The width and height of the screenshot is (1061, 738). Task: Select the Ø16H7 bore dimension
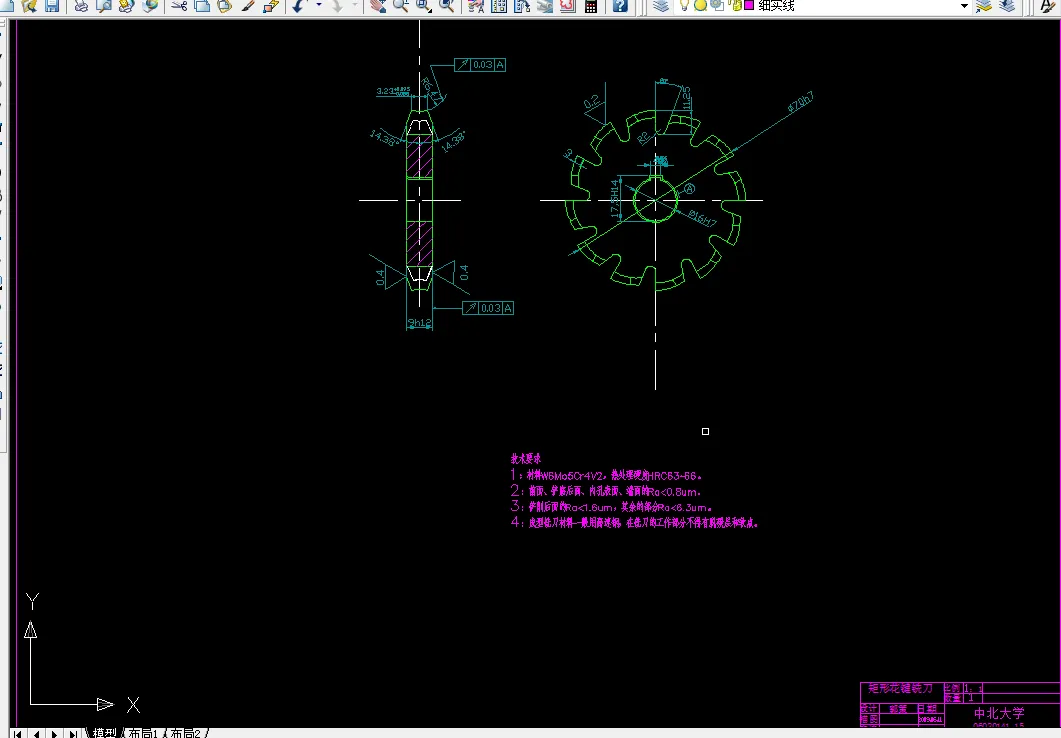(702, 218)
